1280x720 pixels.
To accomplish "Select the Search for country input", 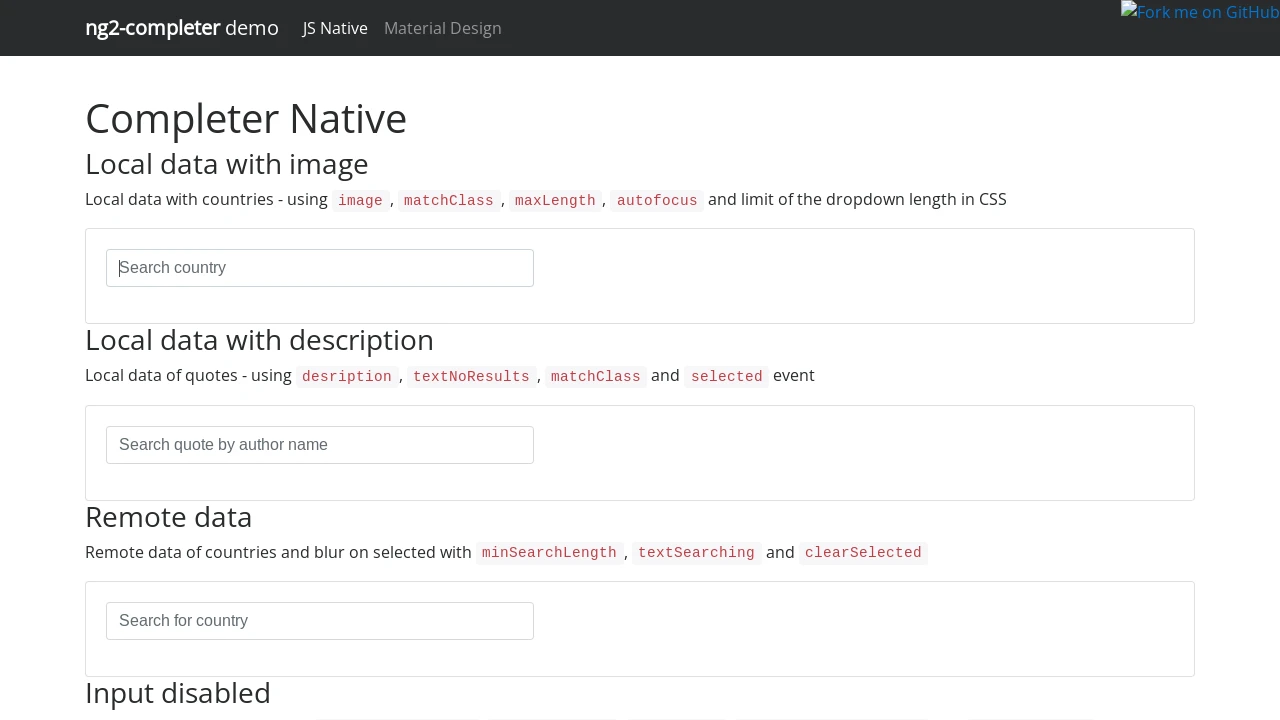I will (320, 621).
